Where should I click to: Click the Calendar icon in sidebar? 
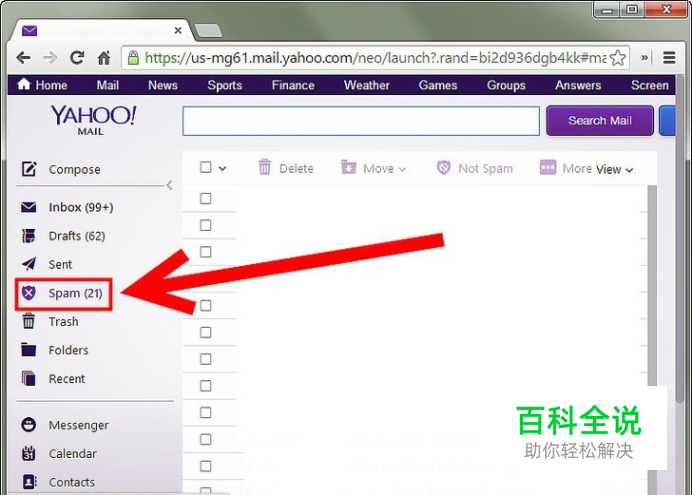29,453
